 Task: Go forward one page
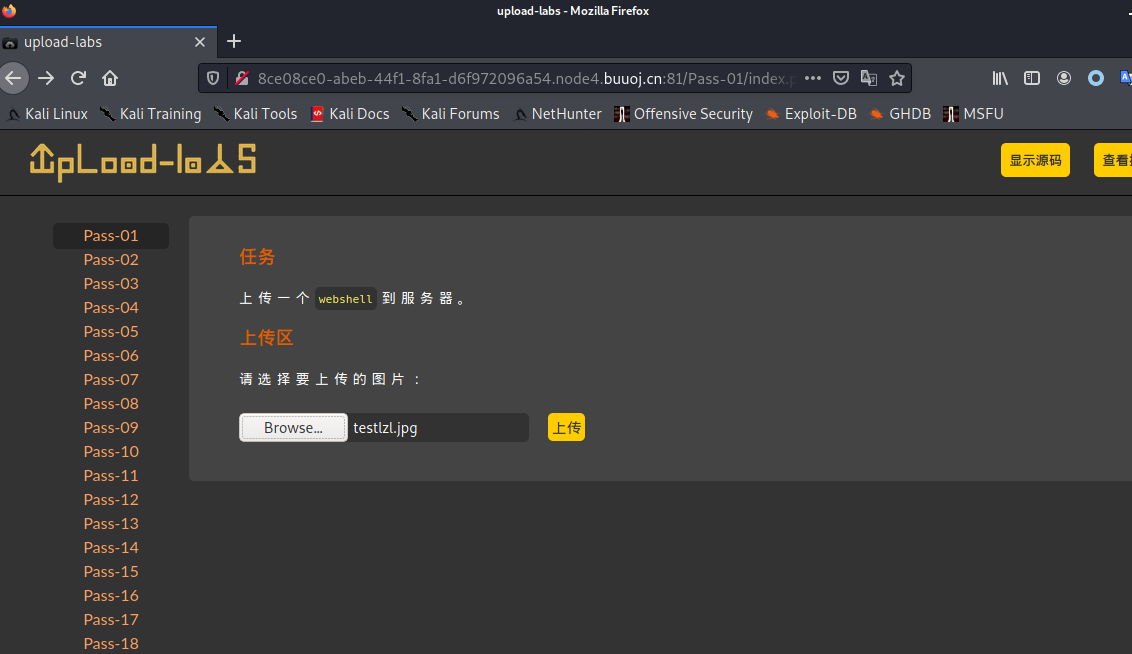(46, 78)
